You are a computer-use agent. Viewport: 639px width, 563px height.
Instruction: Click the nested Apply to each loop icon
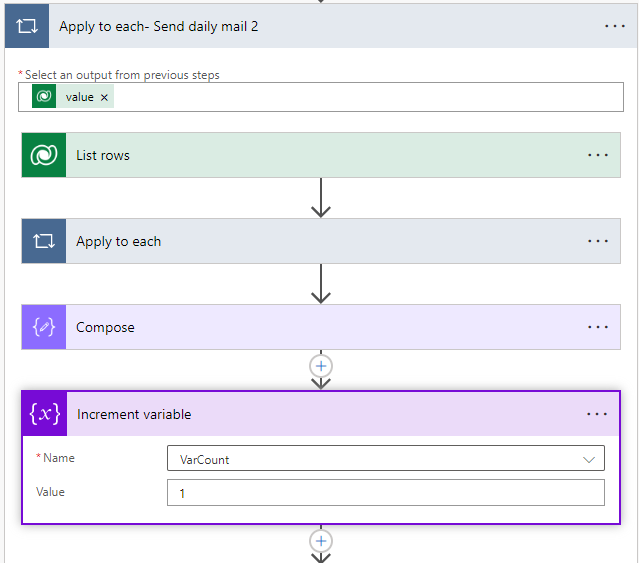click(x=44, y=241)
